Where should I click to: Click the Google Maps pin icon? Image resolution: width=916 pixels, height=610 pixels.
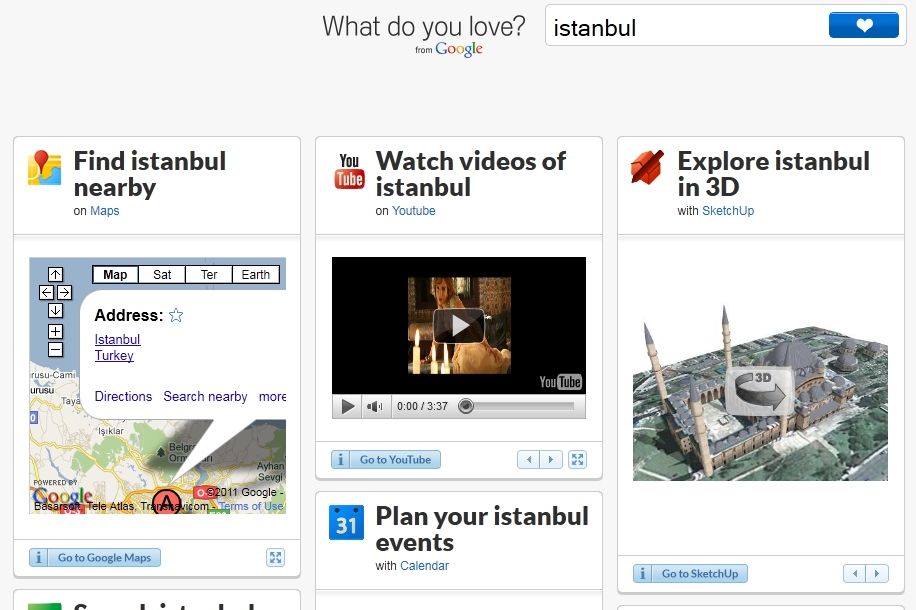(x=44, y=168)
